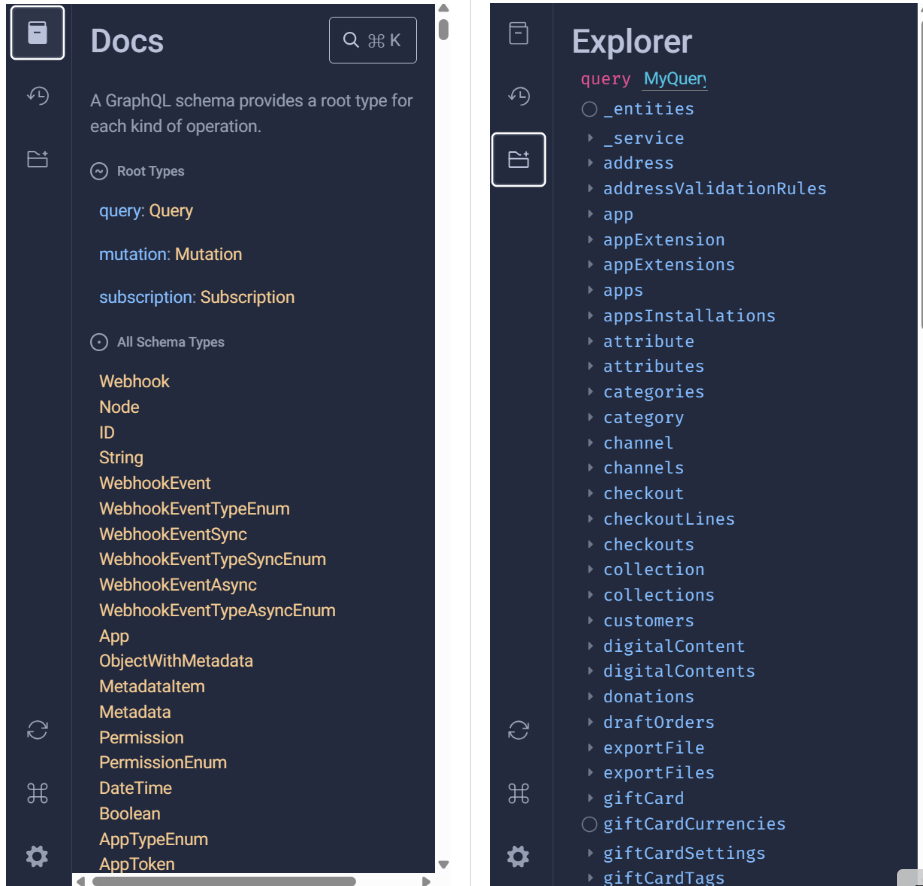The image size is (923, 886).
Task: Show history in the Explorer sidebar
Action: [518, 96]
